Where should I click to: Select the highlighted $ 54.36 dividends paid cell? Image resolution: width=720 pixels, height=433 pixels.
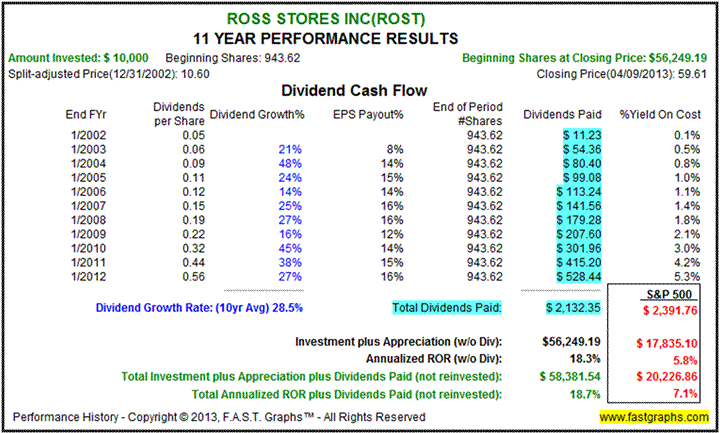pos(582,150)
